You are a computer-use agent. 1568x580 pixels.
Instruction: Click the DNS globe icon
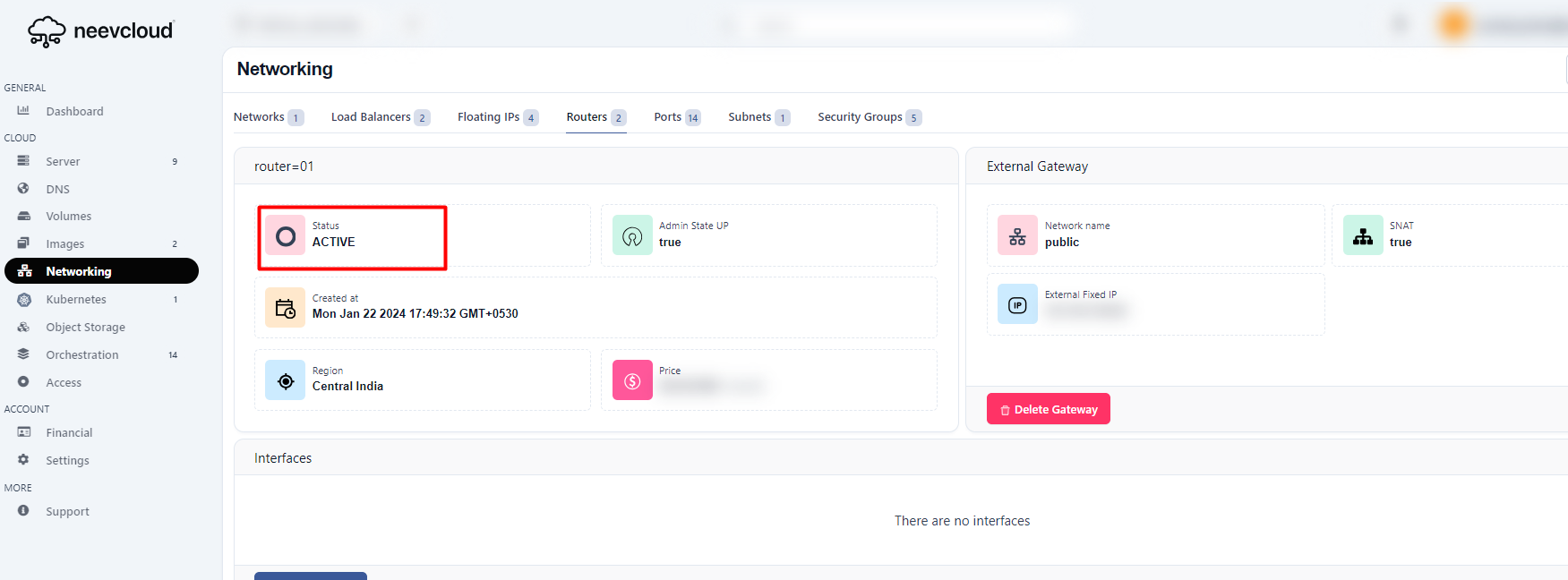pyautogui.click(x=23, y=189)
